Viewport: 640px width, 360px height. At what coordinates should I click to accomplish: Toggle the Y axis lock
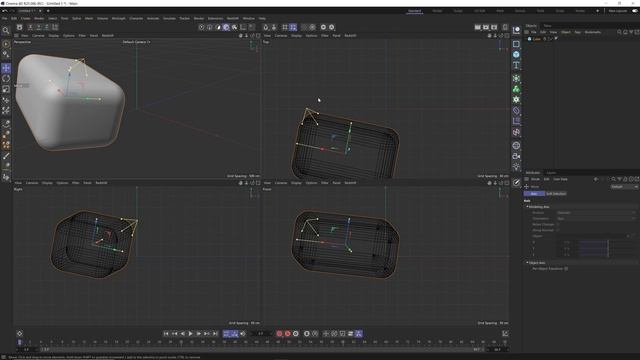tap(38, 27)
